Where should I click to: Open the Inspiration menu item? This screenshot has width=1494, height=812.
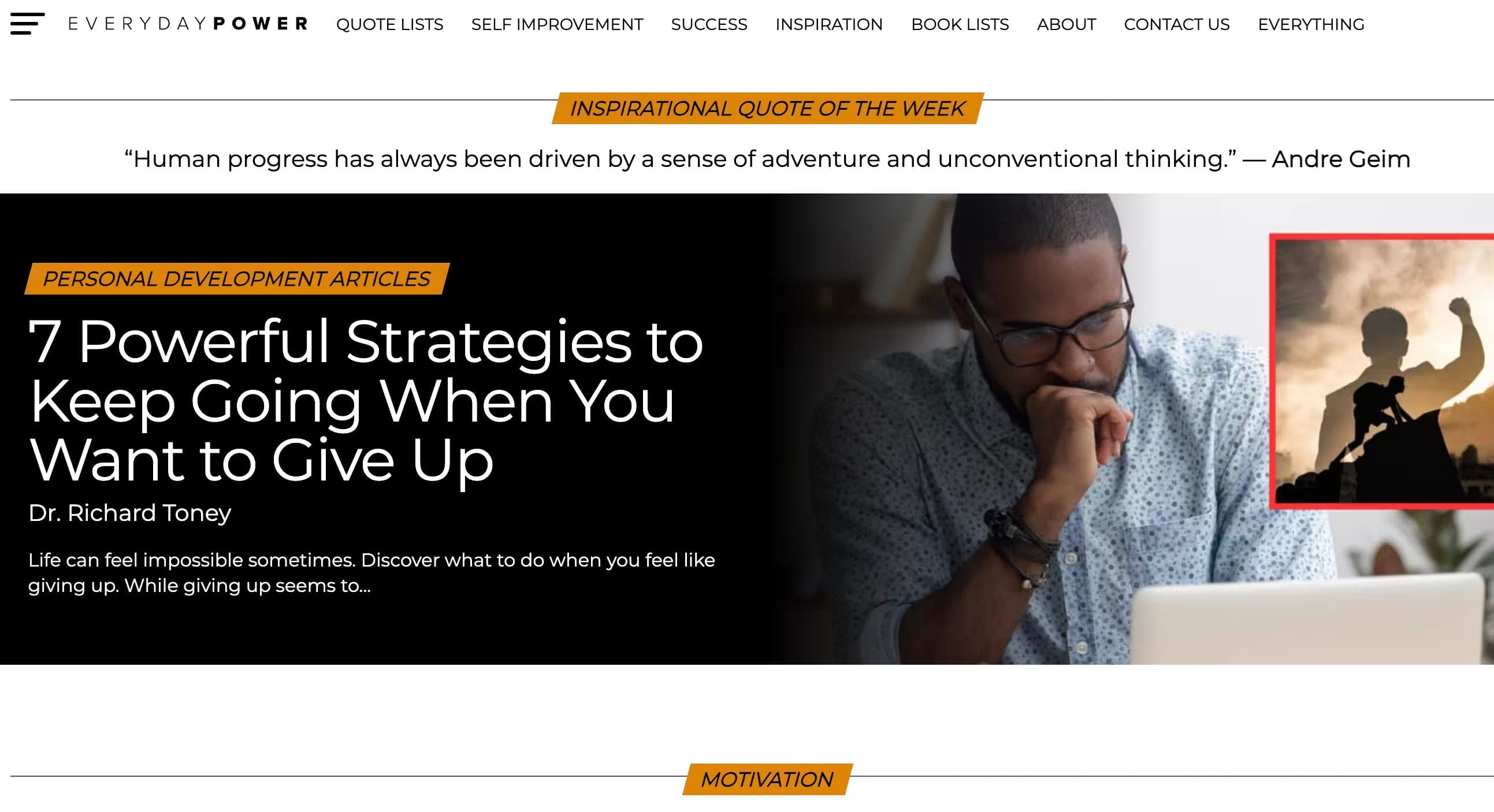click(x=829, y=24)
